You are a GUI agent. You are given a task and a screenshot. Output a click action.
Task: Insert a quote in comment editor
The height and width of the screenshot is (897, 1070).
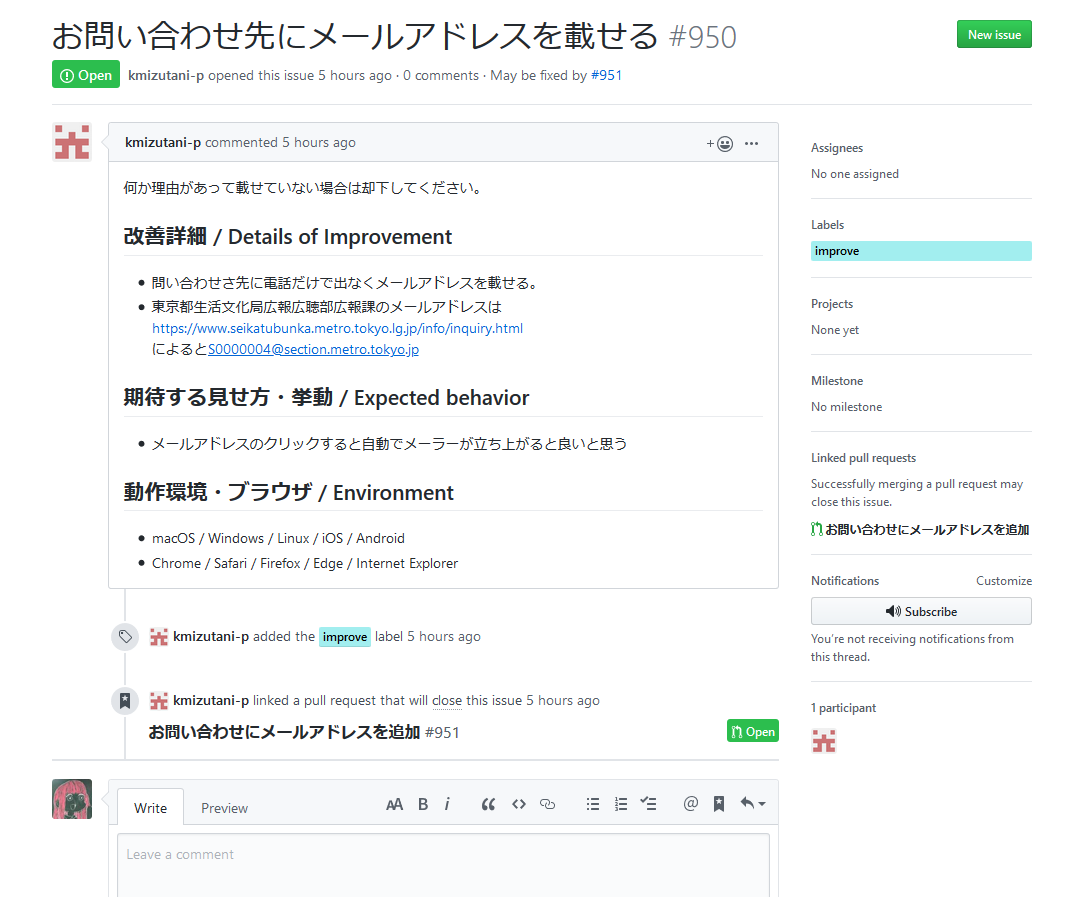(488, 804)
